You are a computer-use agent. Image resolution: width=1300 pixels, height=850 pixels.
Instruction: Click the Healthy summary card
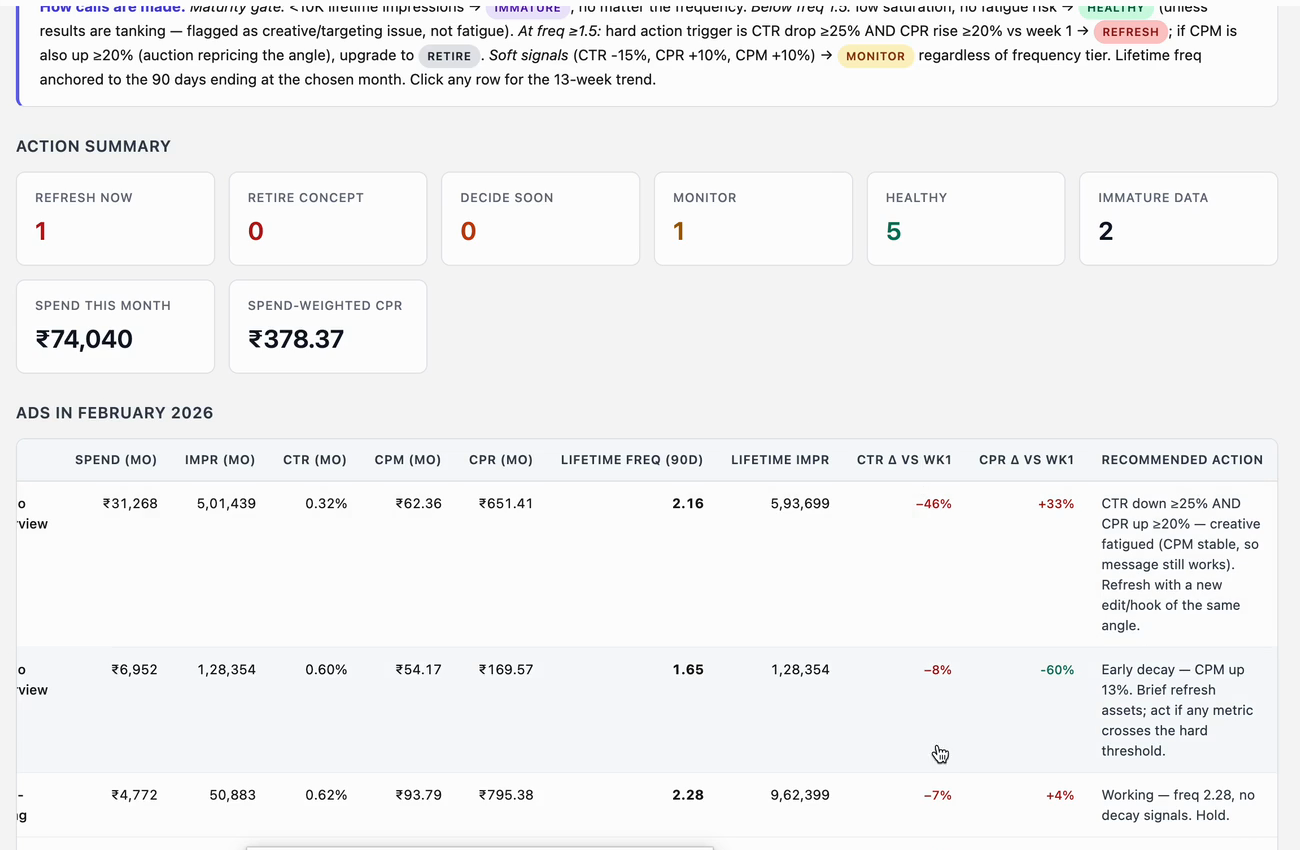coord(966,219)
